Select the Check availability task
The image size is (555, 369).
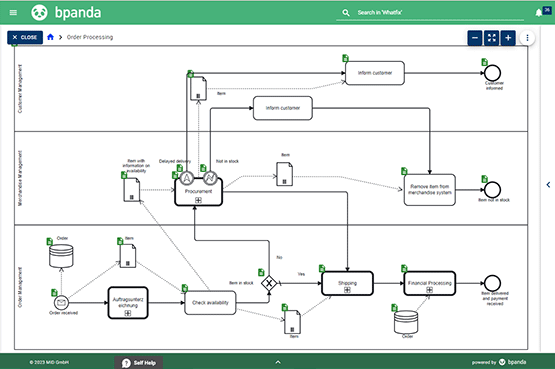210,302
